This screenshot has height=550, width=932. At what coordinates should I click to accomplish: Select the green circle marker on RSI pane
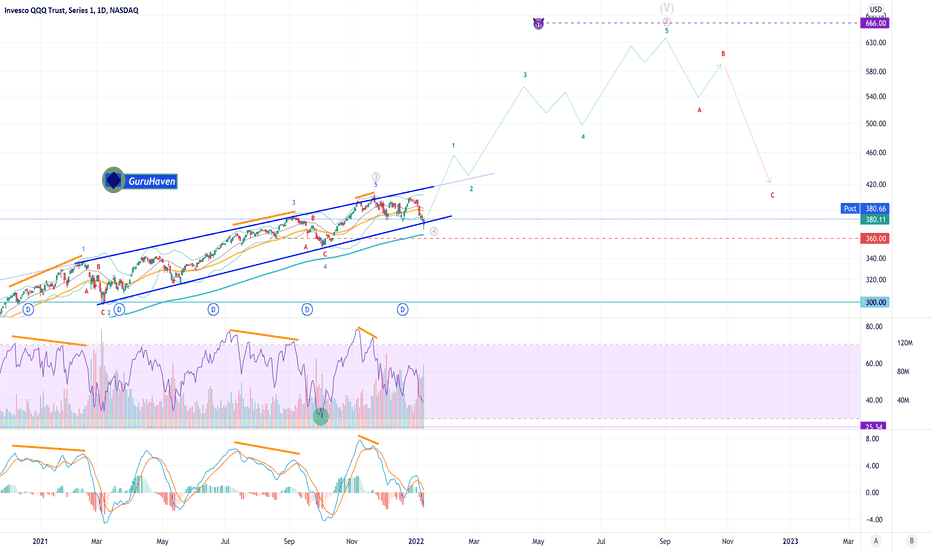pyautogui.click(x=321, y=417)
